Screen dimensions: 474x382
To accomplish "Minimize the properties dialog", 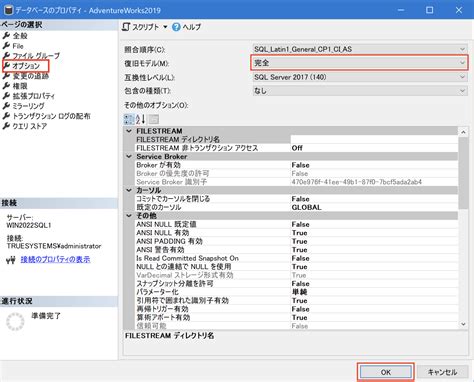I will point(401,10).
